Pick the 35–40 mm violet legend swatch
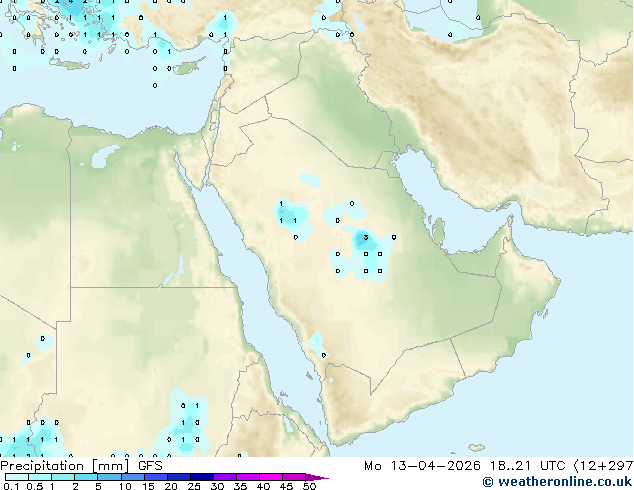This screenshot has width=634, height=490. tap(248, 477)
